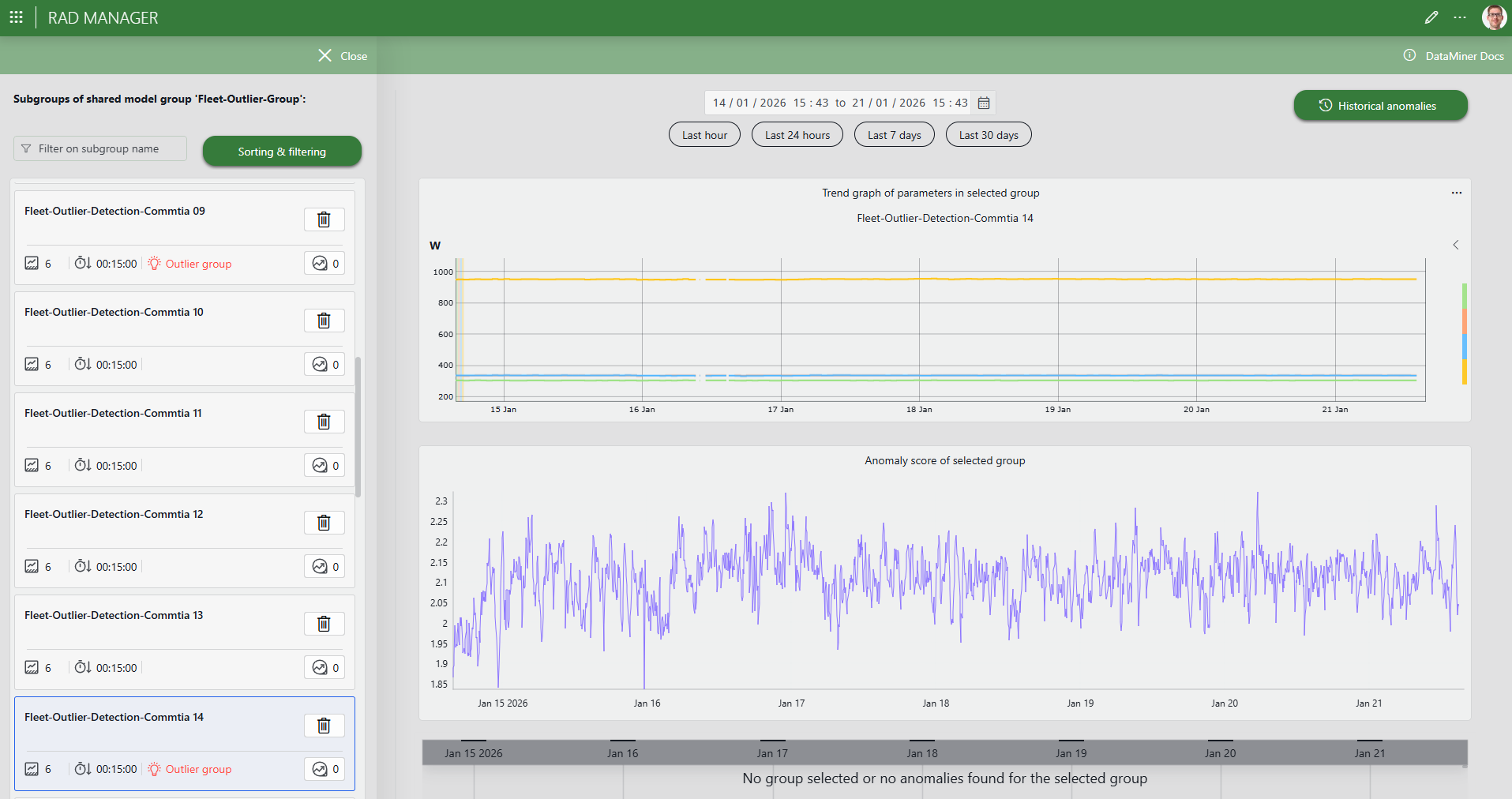Image resolution: width=1512 pixels, height=799 pixels.
Task: Click anomaly count icon for Commtia 10
Action: (325, 365)
